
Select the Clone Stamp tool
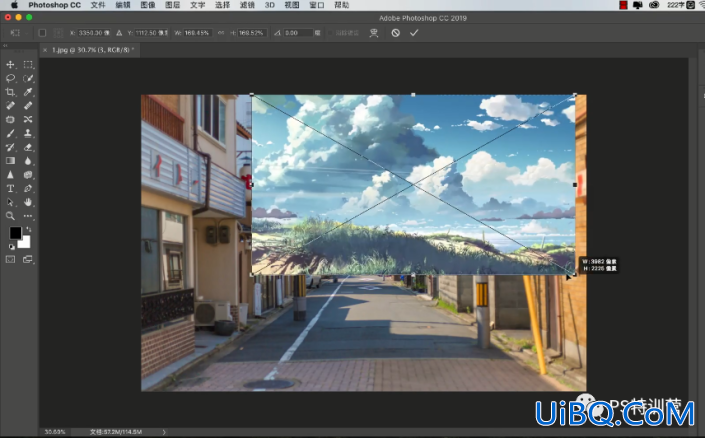[28, 133]
